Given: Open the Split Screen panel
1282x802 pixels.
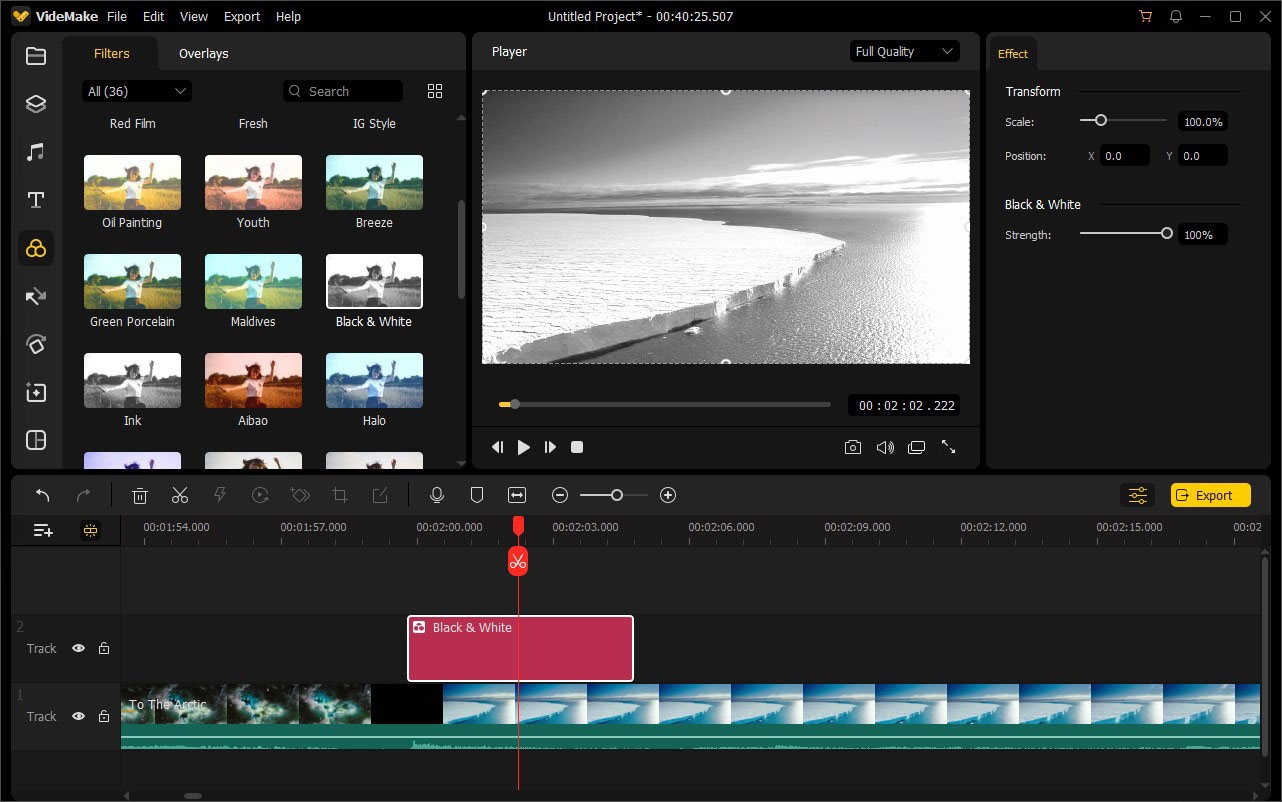Looking at the screenshot, I should [36, 440].
